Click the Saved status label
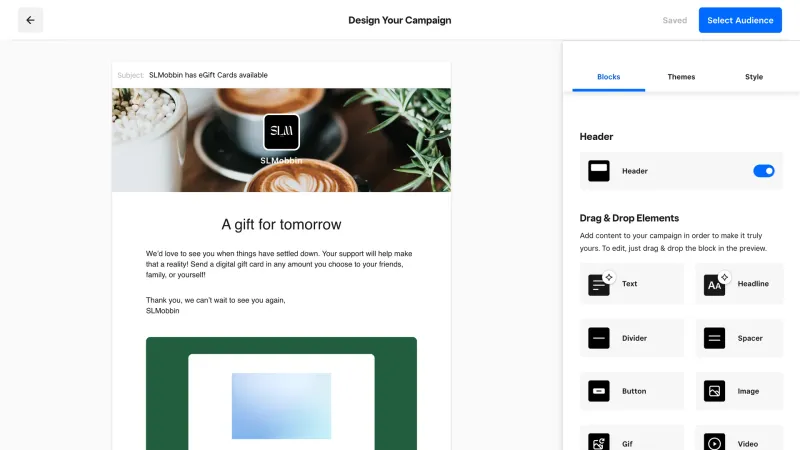 [674, 20]
